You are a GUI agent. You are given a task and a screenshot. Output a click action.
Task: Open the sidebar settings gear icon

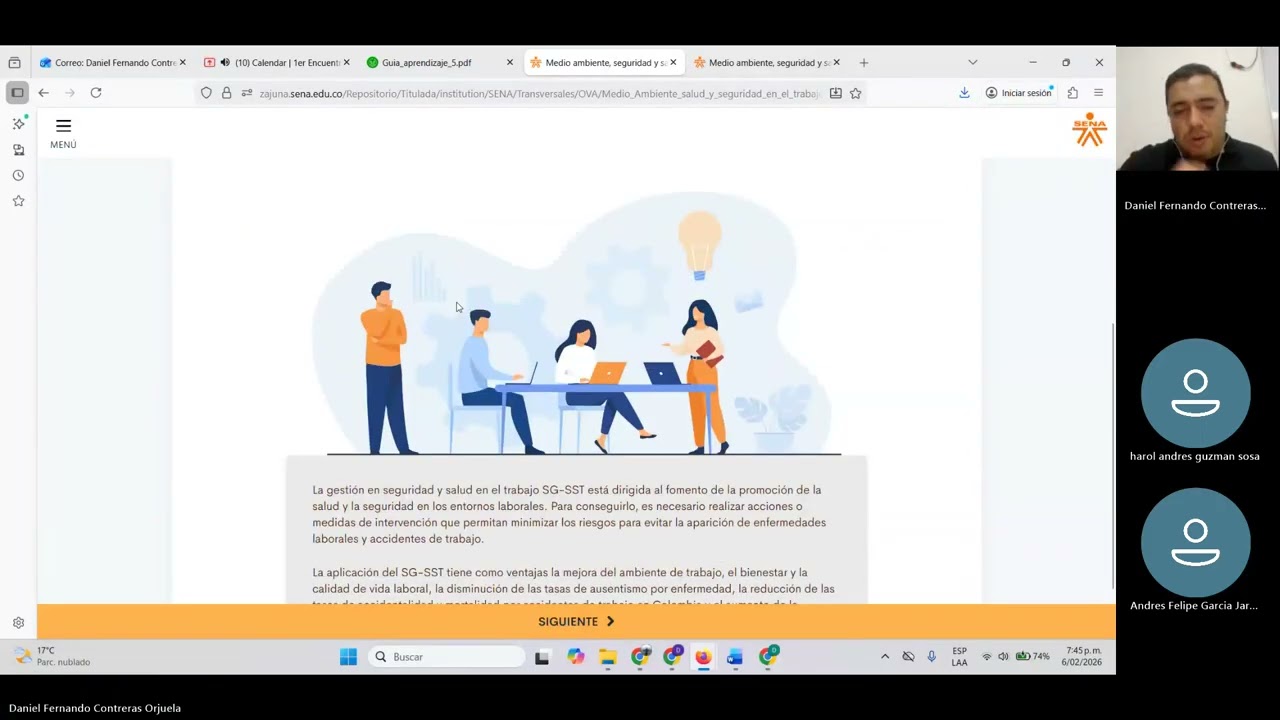coord(18,622)
